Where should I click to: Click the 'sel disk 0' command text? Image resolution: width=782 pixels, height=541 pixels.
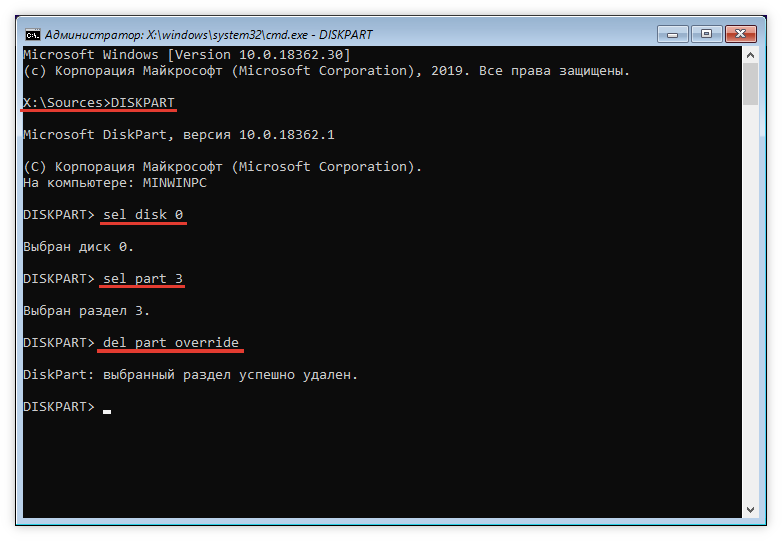pos(143,214)
